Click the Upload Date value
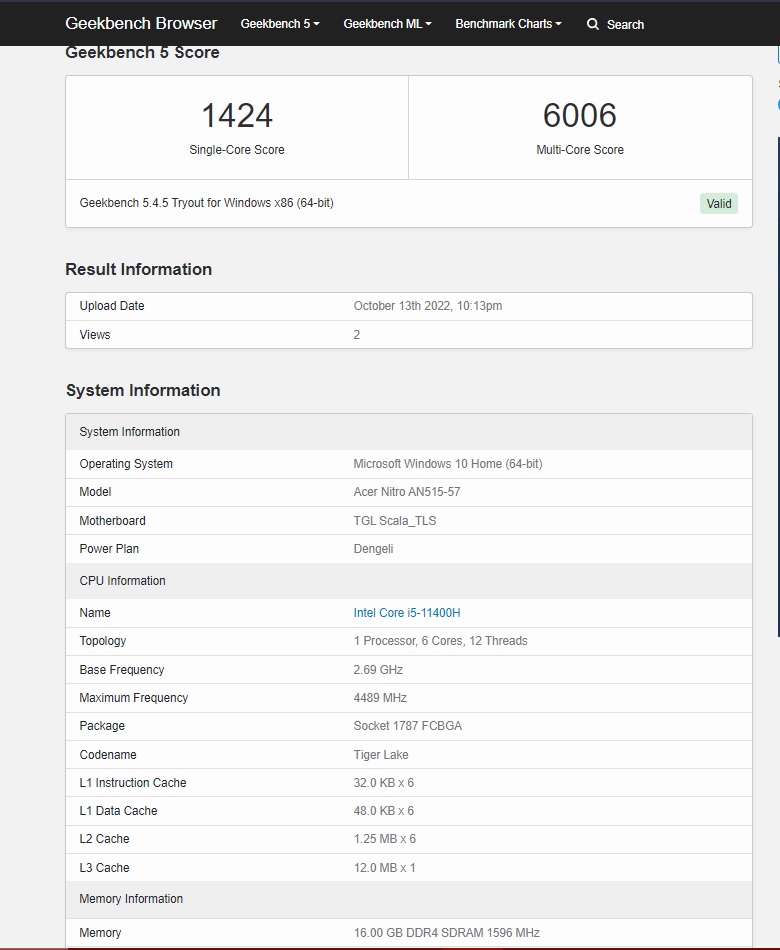Viewport: 780px width, 950px height. pos(428,306)
